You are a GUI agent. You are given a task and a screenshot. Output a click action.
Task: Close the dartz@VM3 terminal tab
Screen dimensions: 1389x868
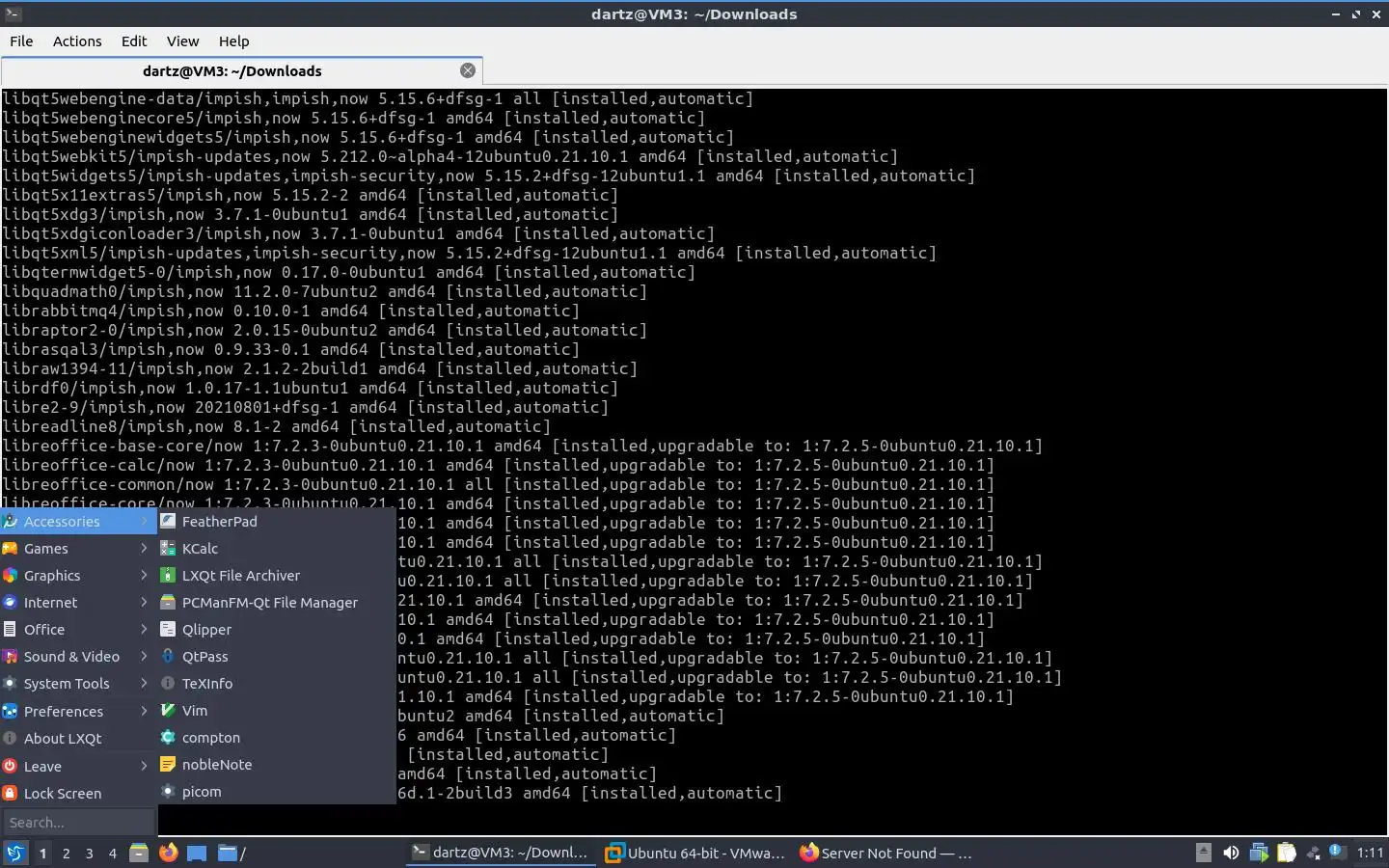point(468,70)
